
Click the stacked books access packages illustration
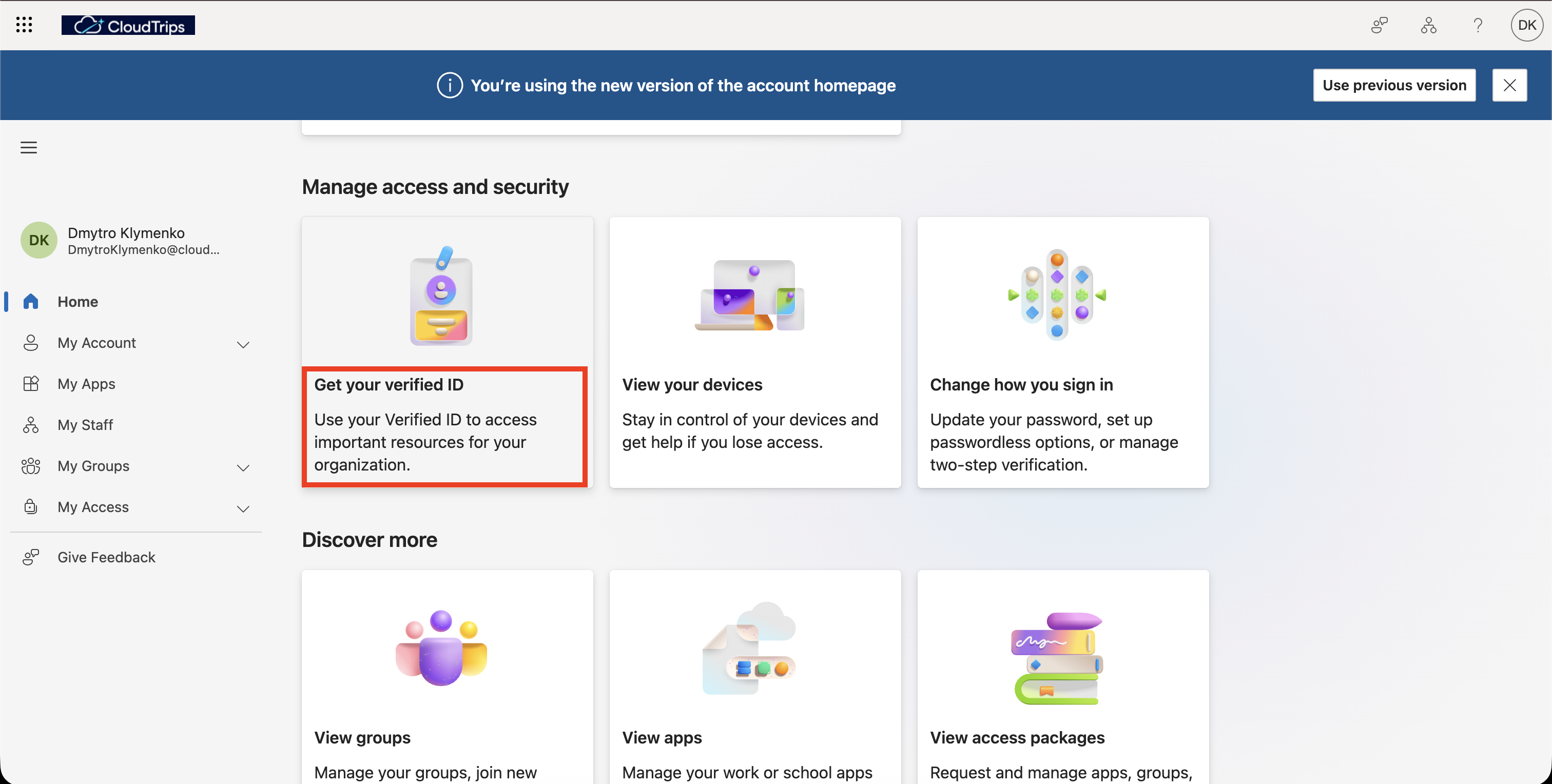(1057, 658)
